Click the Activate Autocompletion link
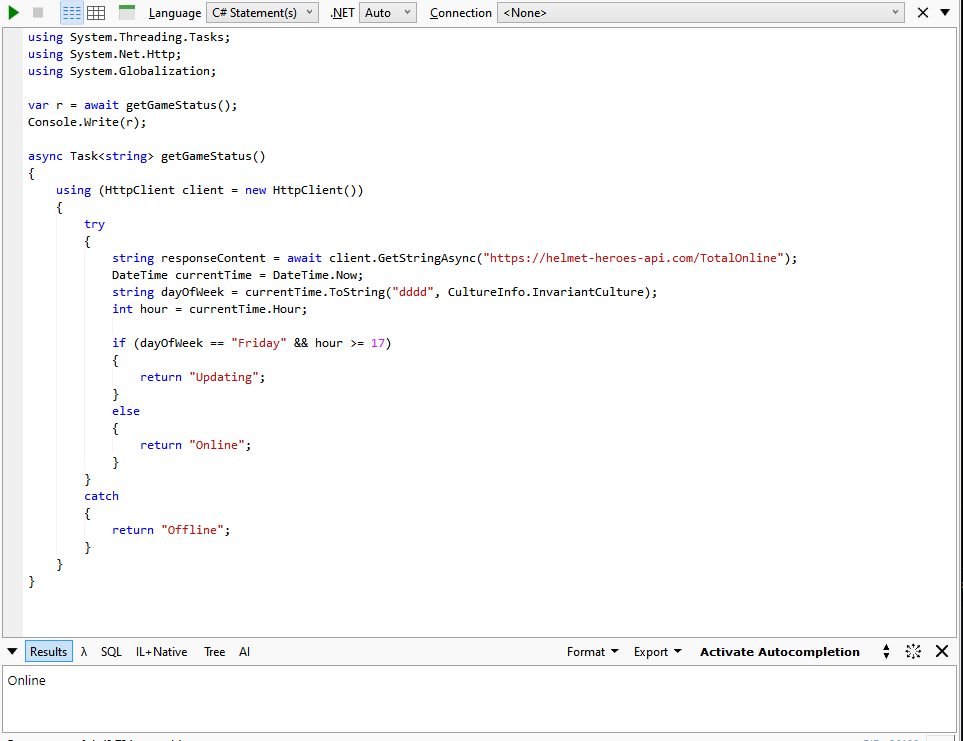The image size is (963, 741). [780, 651]
